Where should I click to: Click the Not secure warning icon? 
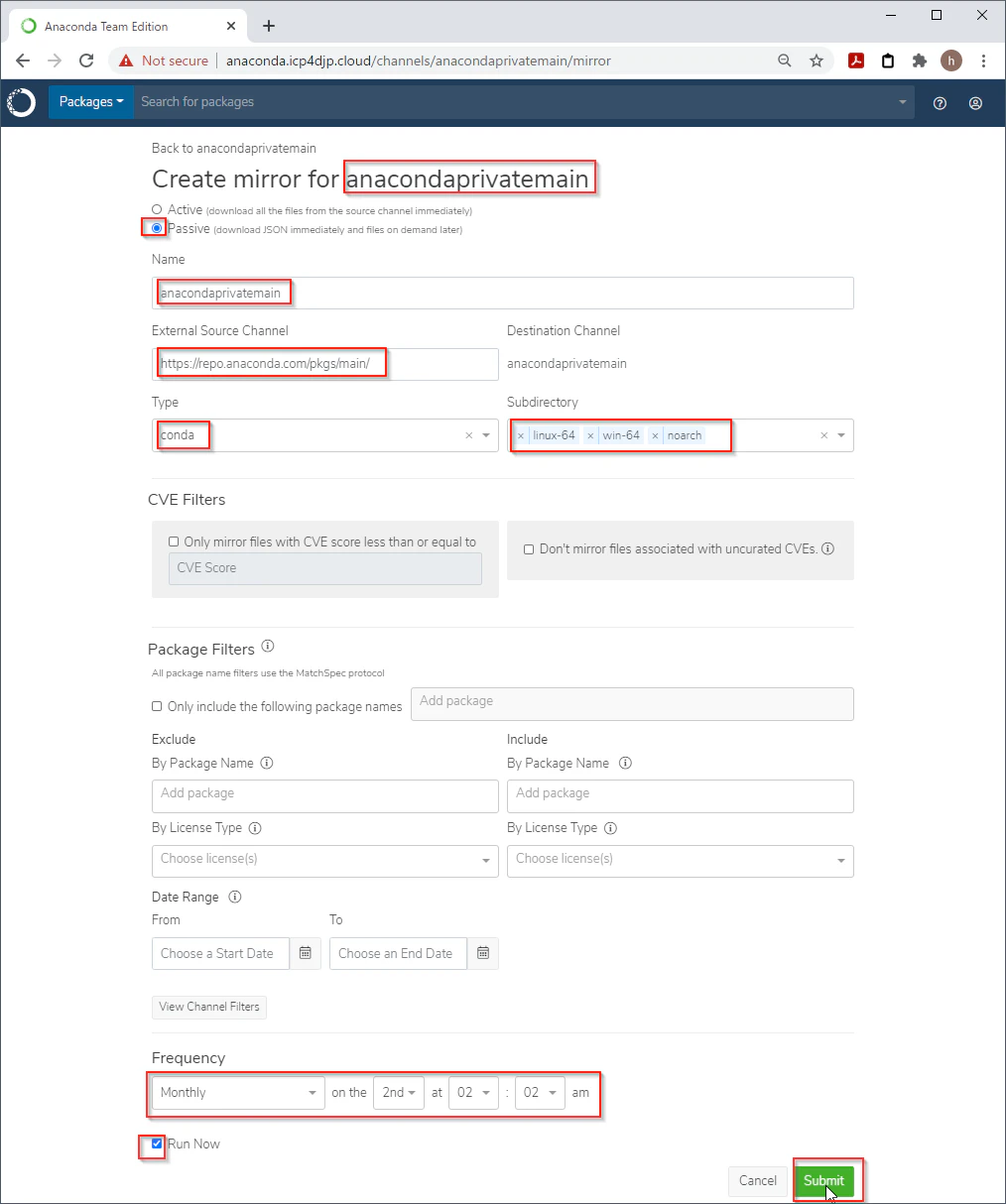coord(125,60)
